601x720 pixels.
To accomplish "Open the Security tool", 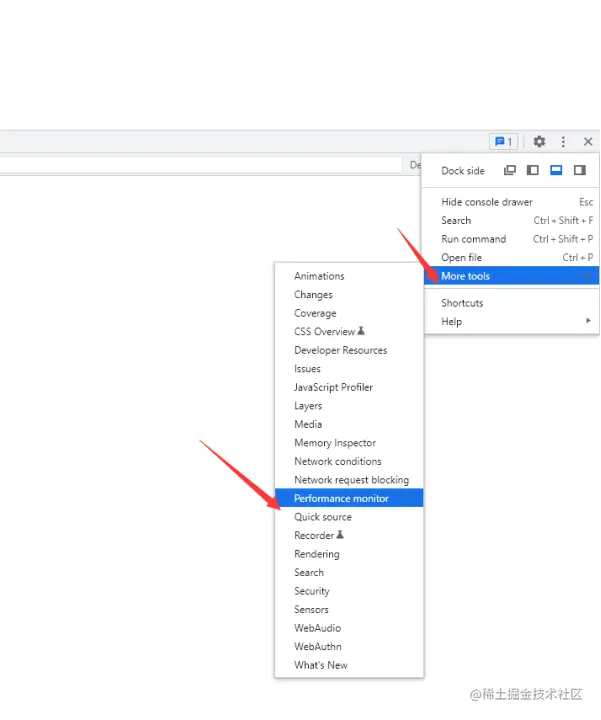I will coord(349,591).
